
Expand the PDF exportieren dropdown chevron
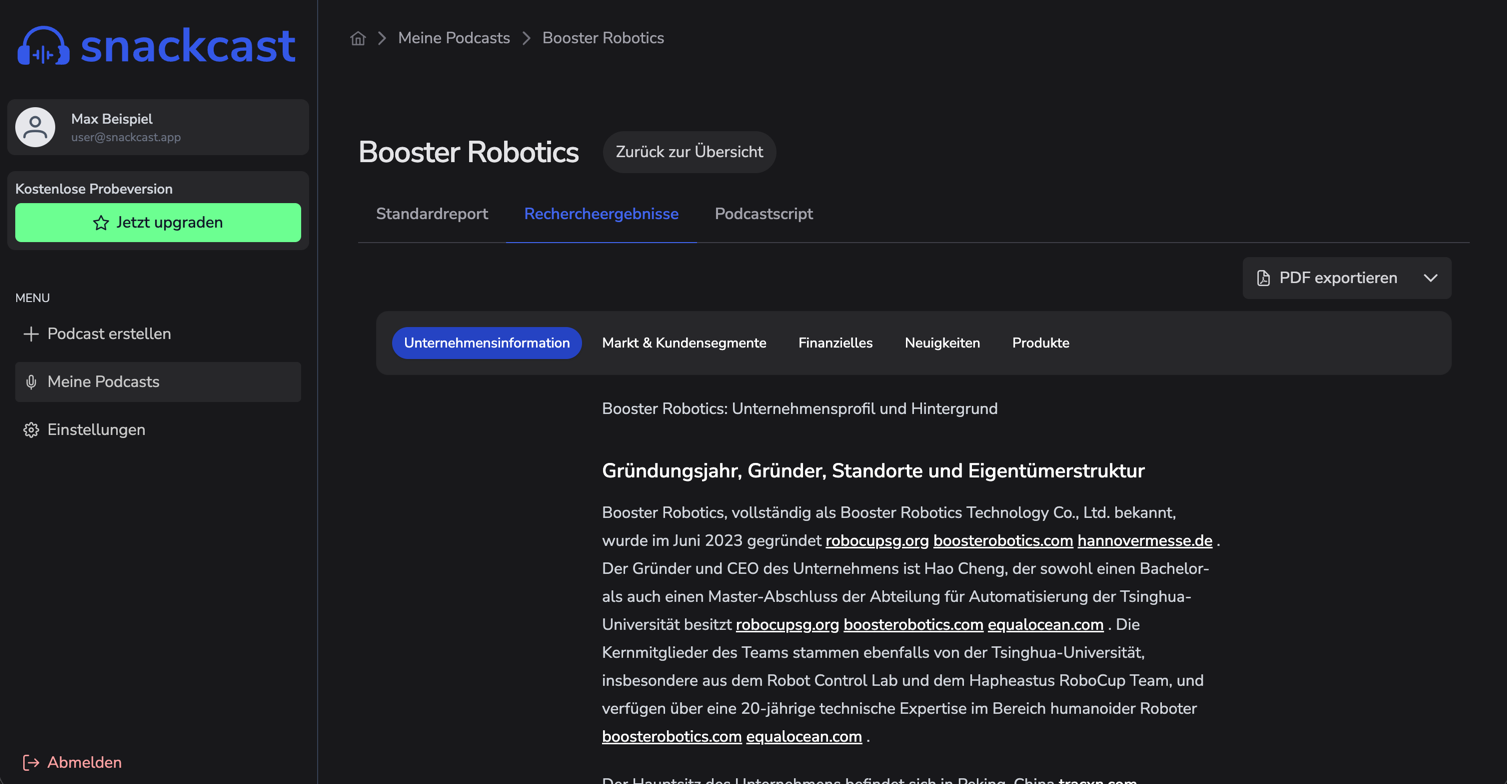pos(1430,278)
